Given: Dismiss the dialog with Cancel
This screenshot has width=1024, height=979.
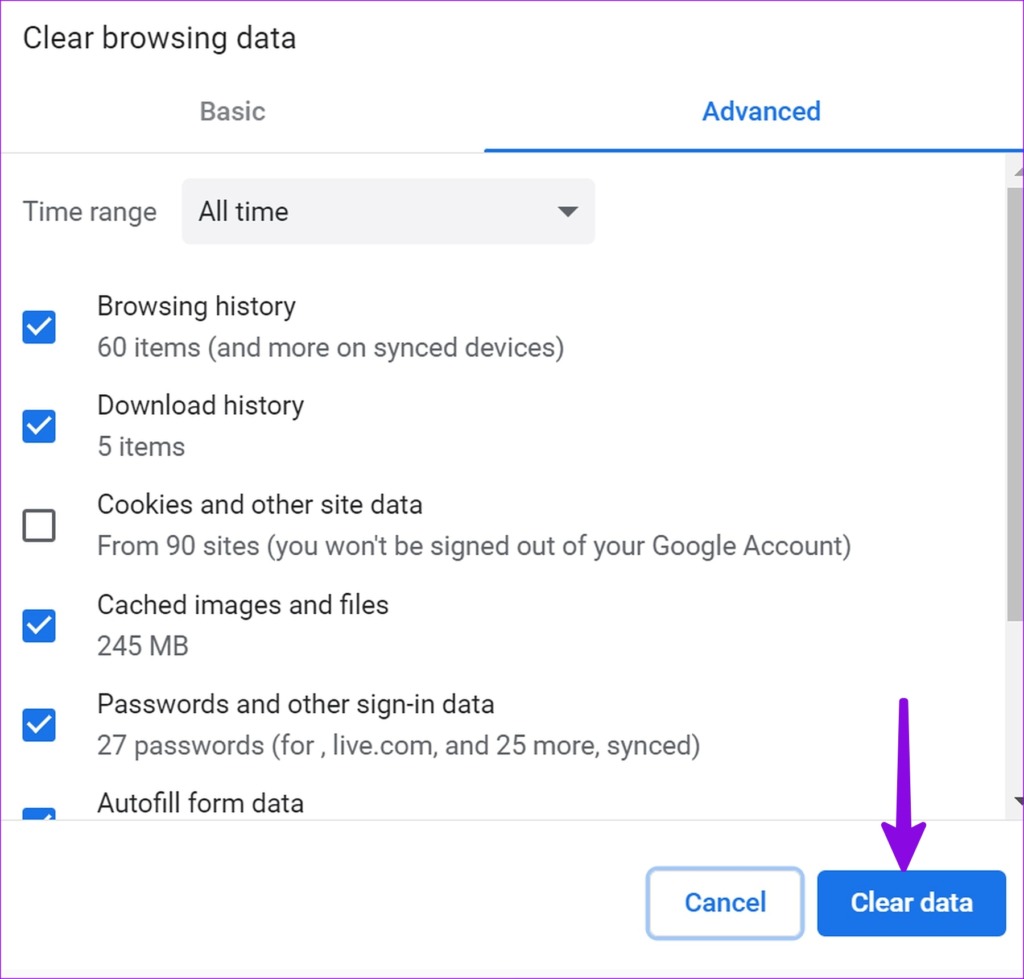Looking at the screenshot, I should coord(724,902).
